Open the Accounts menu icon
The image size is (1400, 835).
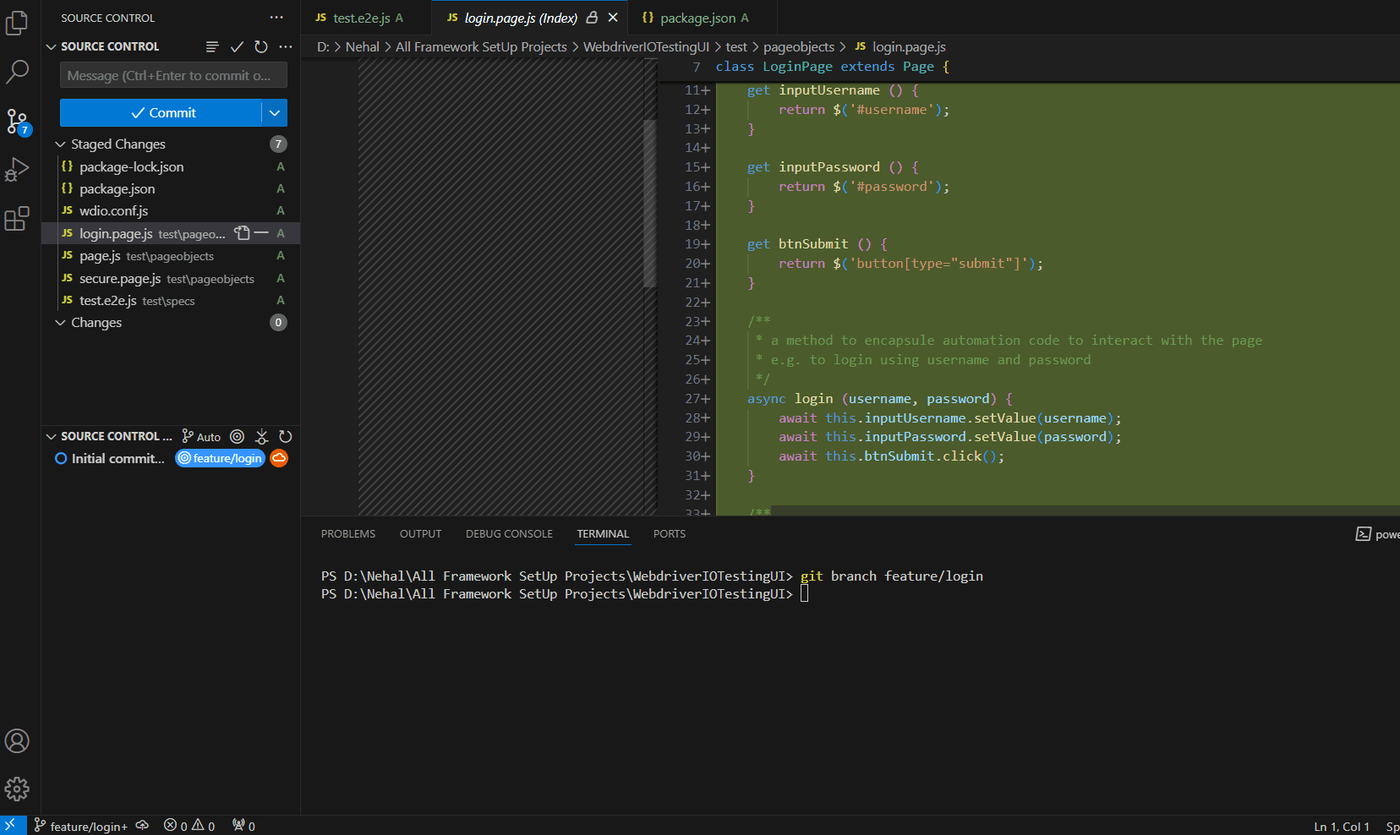click(17, 741)
